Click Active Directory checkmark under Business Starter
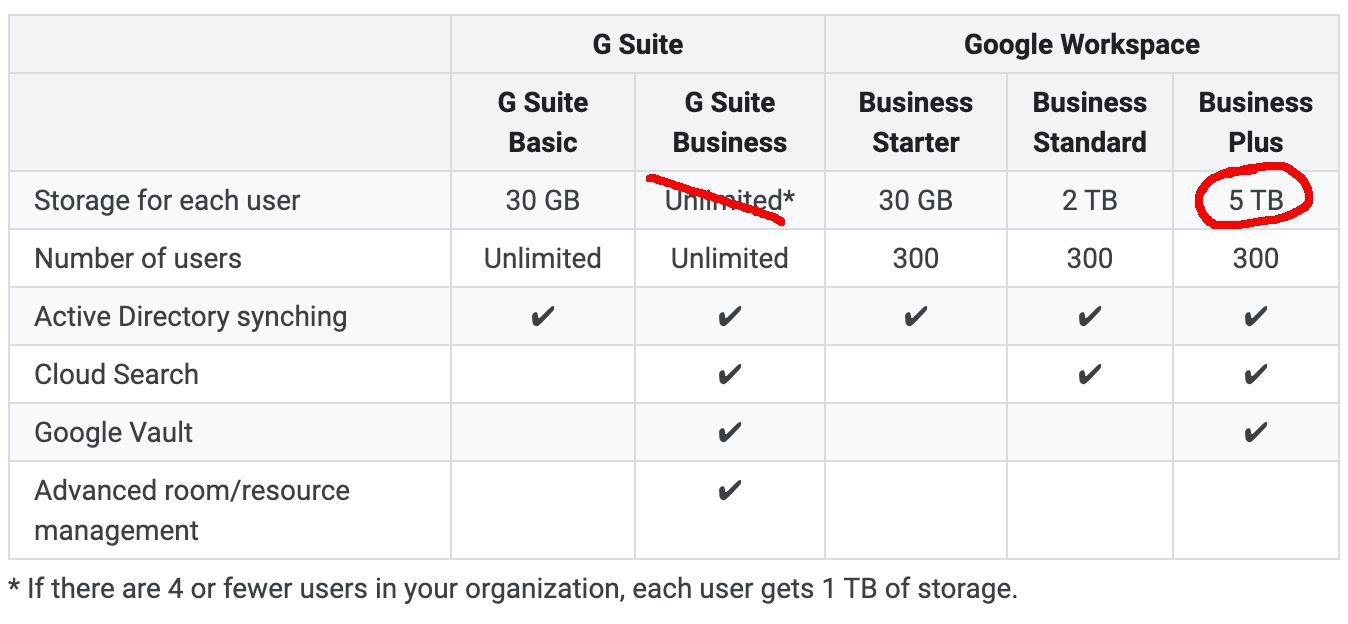 (x=915, y=316)
